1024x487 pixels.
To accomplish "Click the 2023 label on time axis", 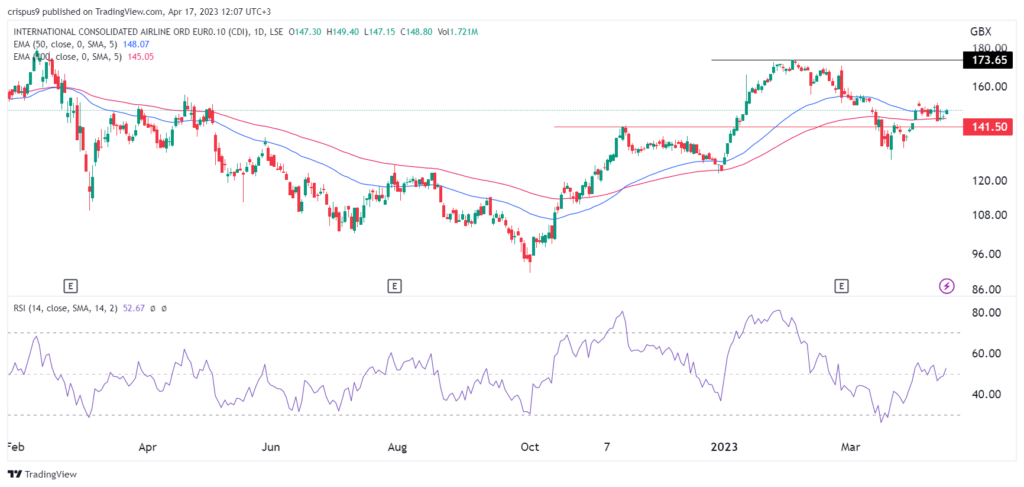I will click(724, 447).
